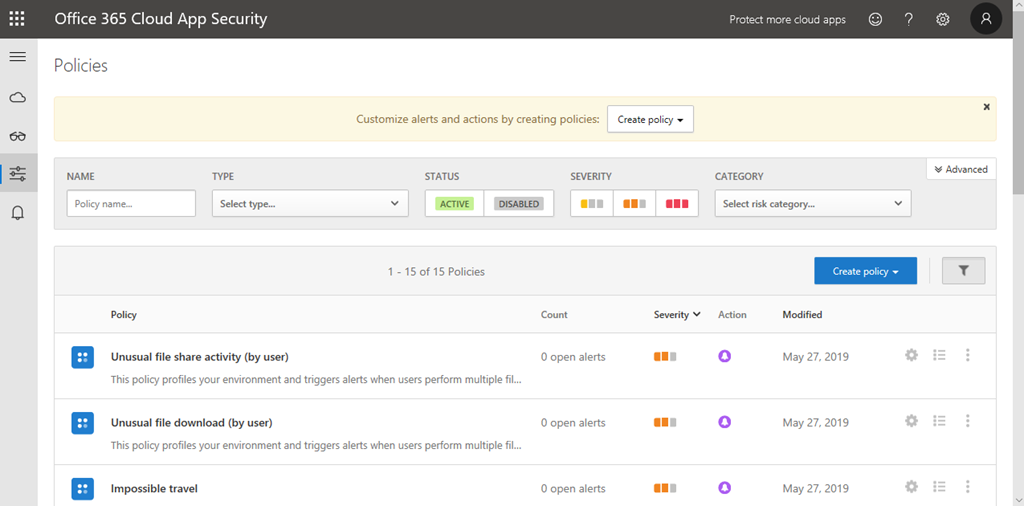Click the smiley feedback icon in header
Viewport: 1024px width, 506px height.
point(875,19)
